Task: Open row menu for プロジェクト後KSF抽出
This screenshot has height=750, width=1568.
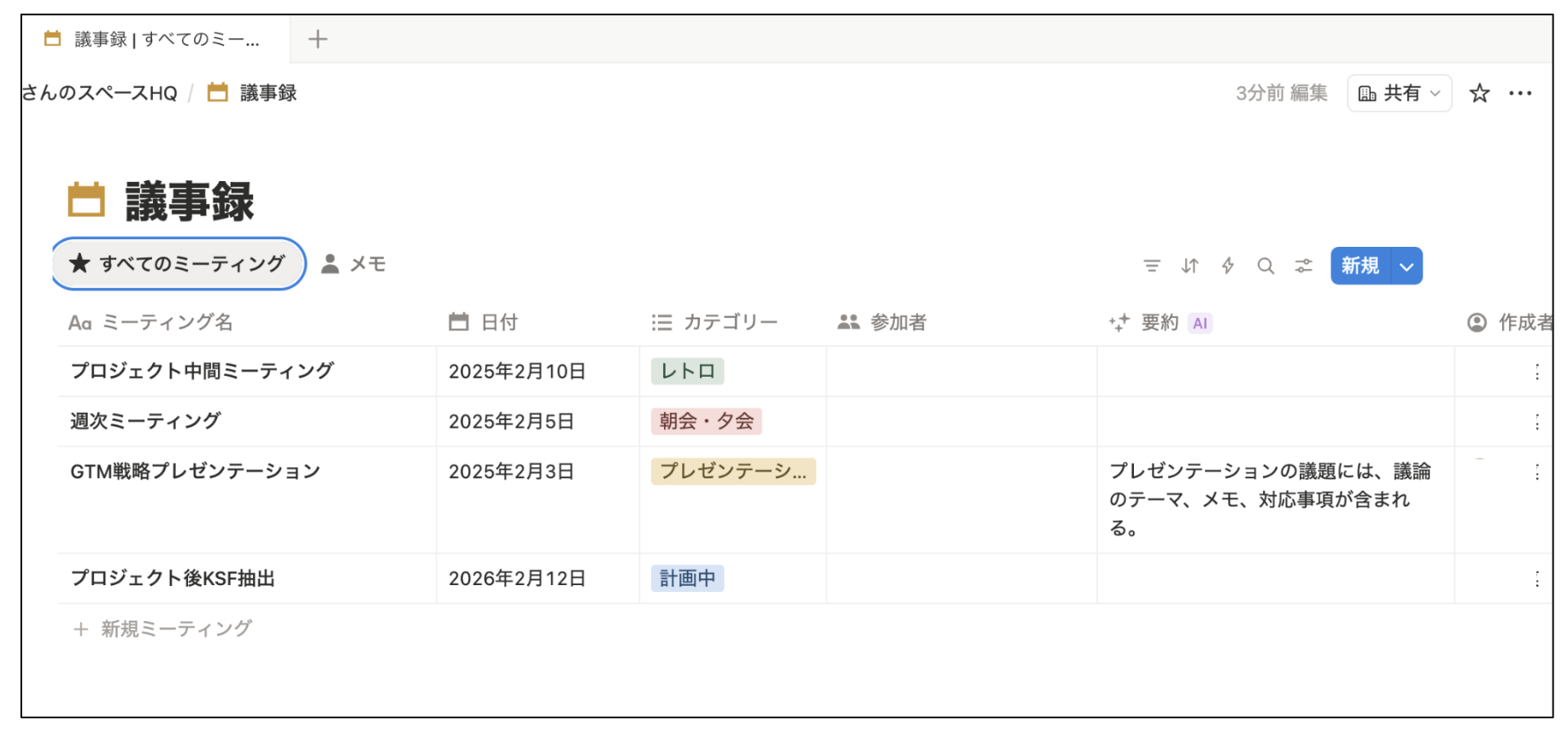Action: [x=1537, y=579]
